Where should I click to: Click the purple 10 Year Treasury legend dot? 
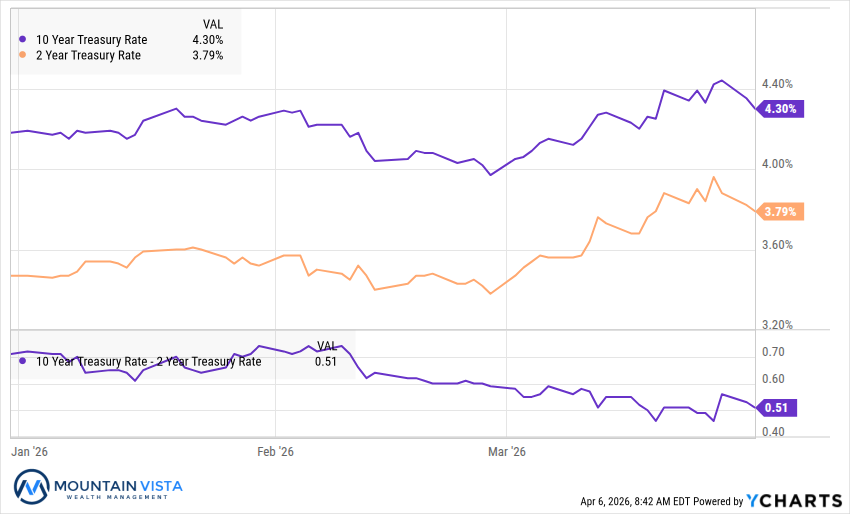23,40
